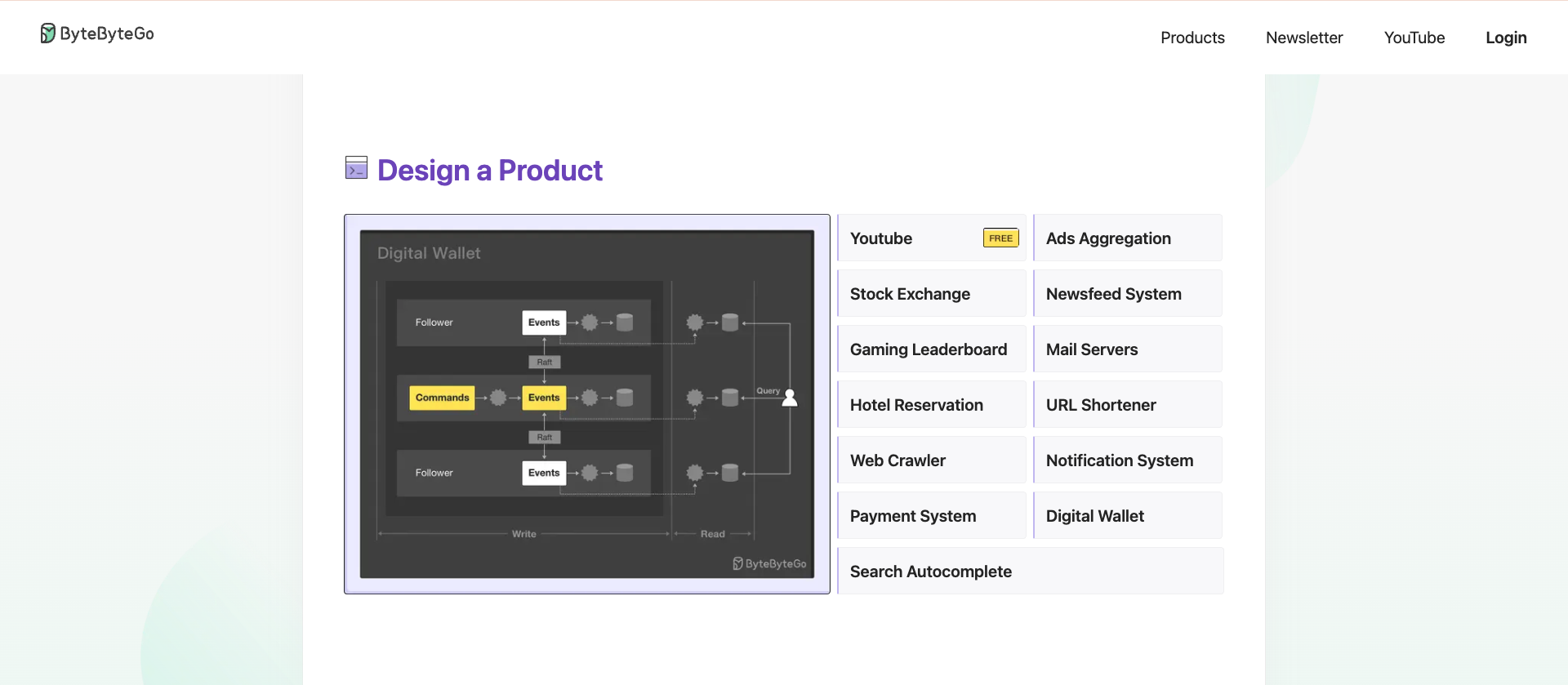Open the Search Autocomplete topic
This screenshot has width=1568, height=685.
coord(1030,572)
